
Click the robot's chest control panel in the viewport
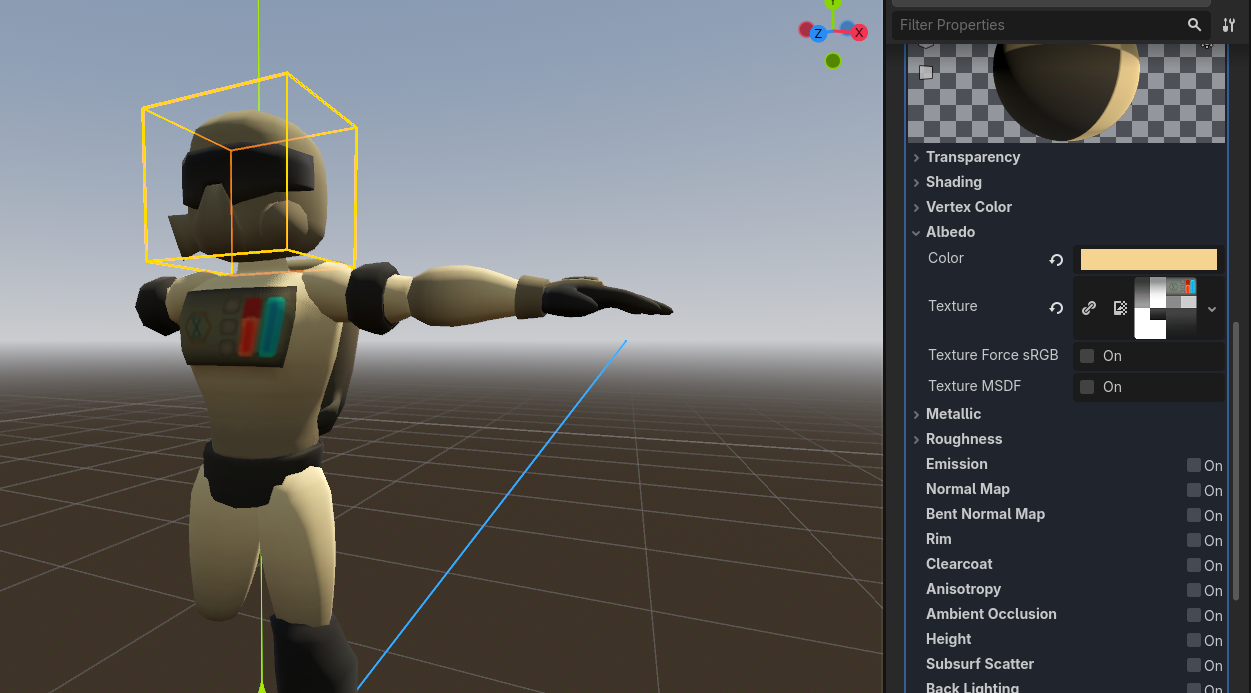click(239, 325)
